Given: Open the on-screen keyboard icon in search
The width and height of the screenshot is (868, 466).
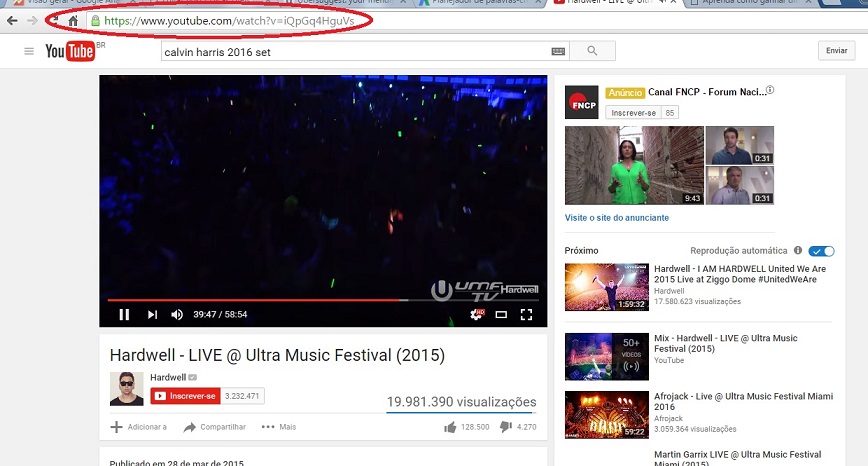Looking at the screenshot, I should coord(558,51).
